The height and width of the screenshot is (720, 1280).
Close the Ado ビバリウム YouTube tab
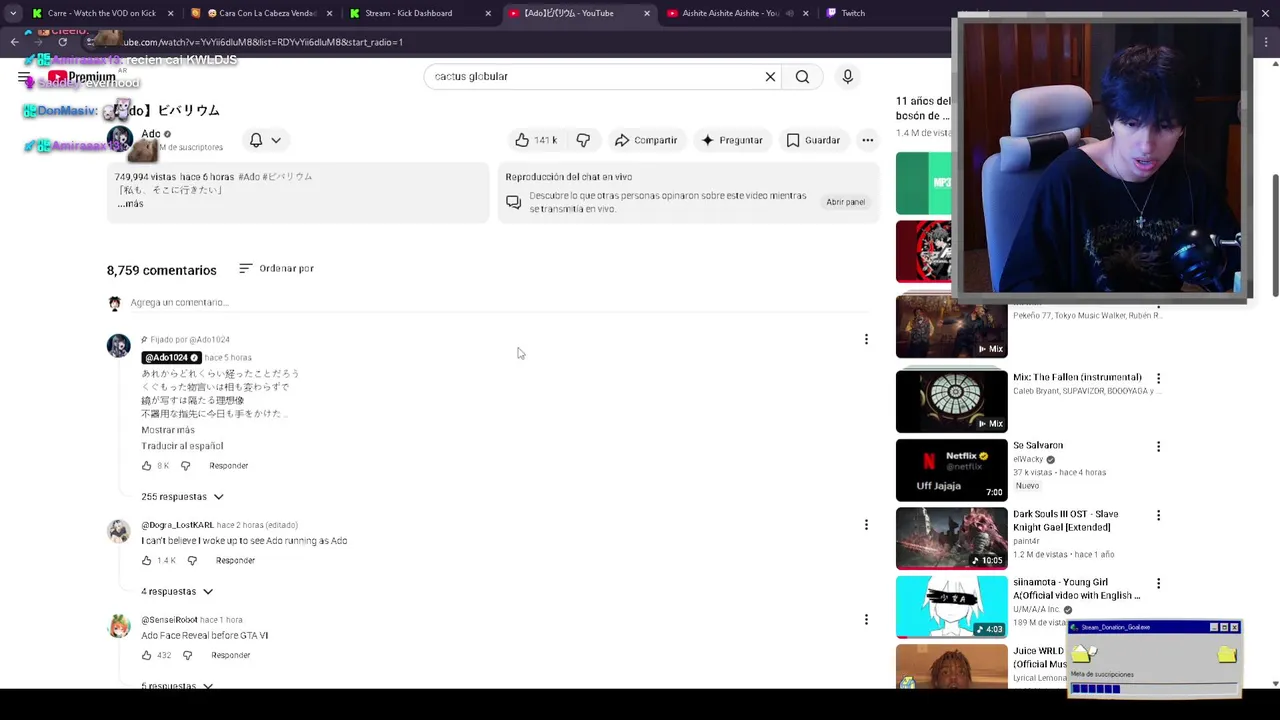(x=647, y=13)
